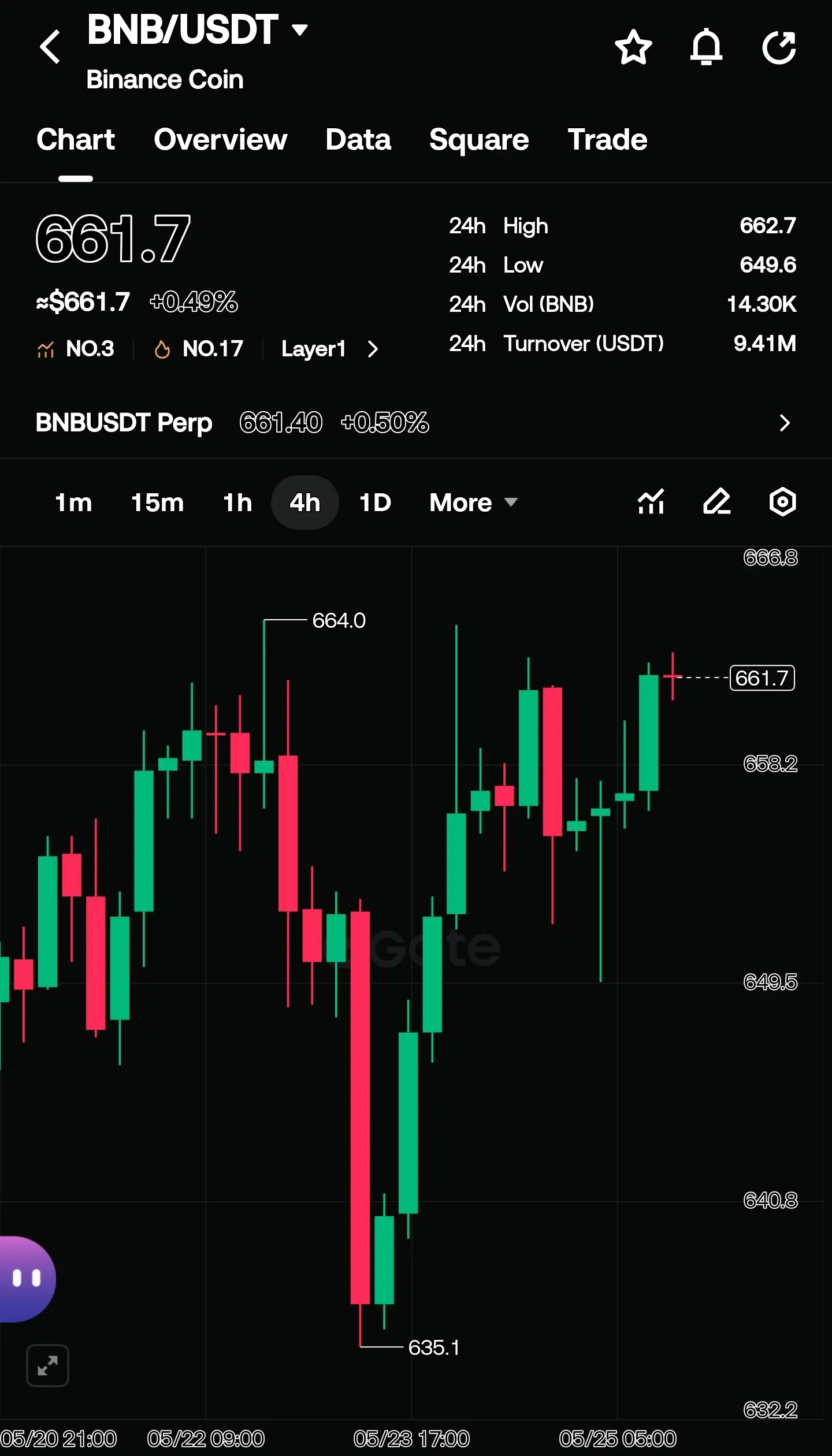This screenshot has width=832, height=1456.
Task: Switch to the Overview tab
Action: click(x=221, y=140)
